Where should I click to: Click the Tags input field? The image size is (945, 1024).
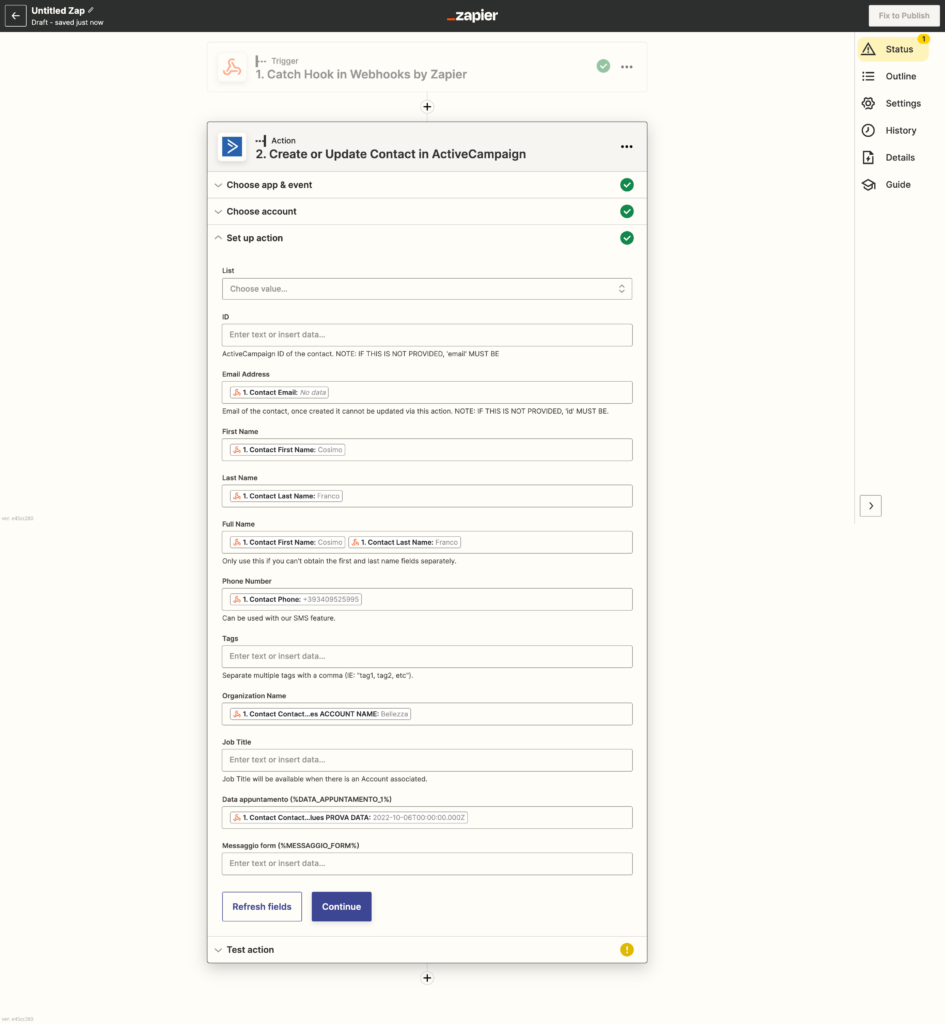tap(427, 656)
